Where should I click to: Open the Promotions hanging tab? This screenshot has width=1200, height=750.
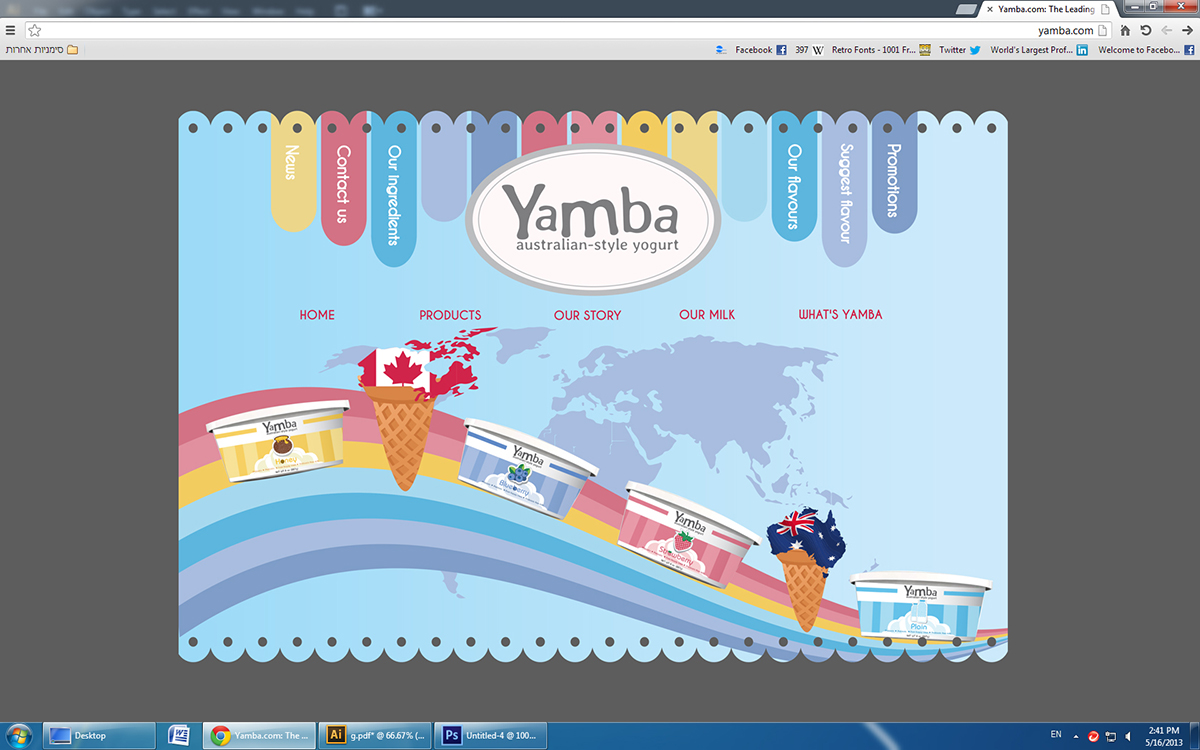click(894, 172)
